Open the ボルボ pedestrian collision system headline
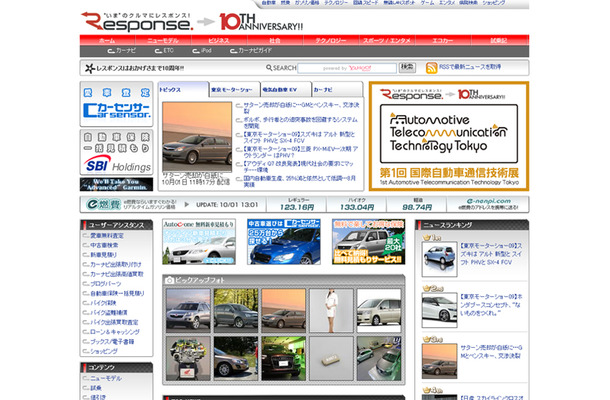 pos(300,123)
